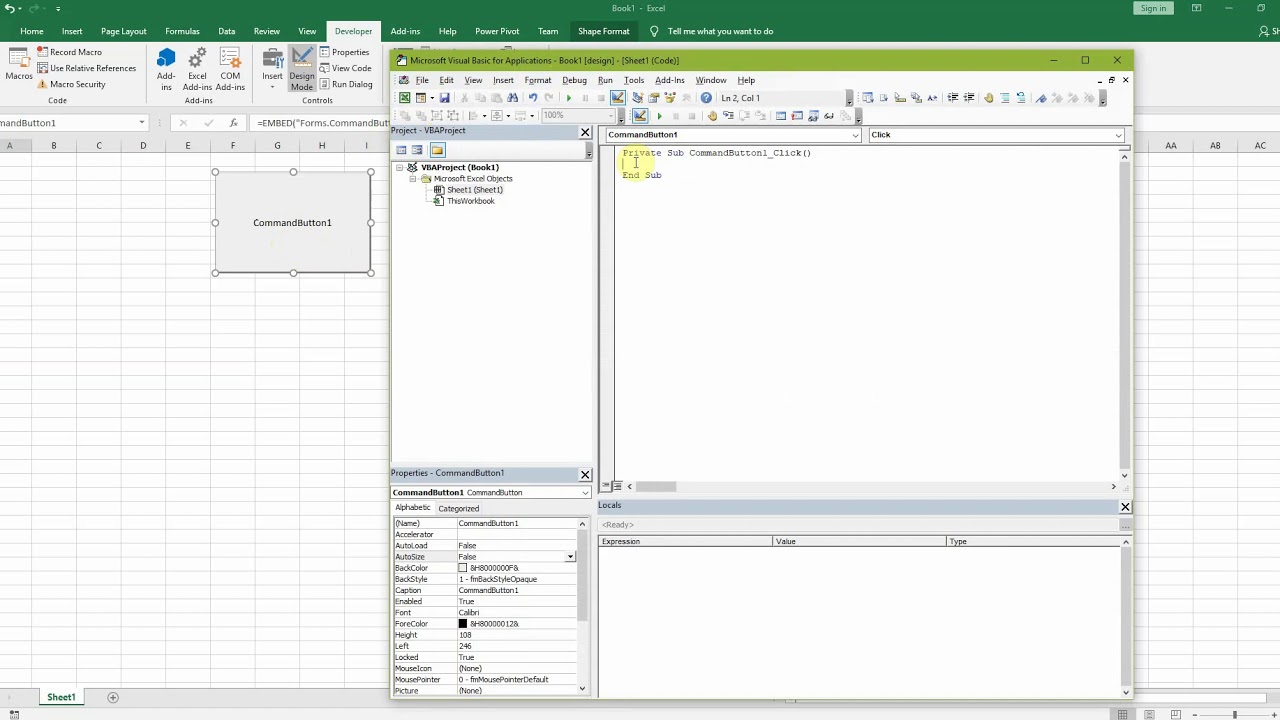Open Project Explorer from the VBA toolbar
This screenshot has height=720, width=1280.
coord(636,98)
